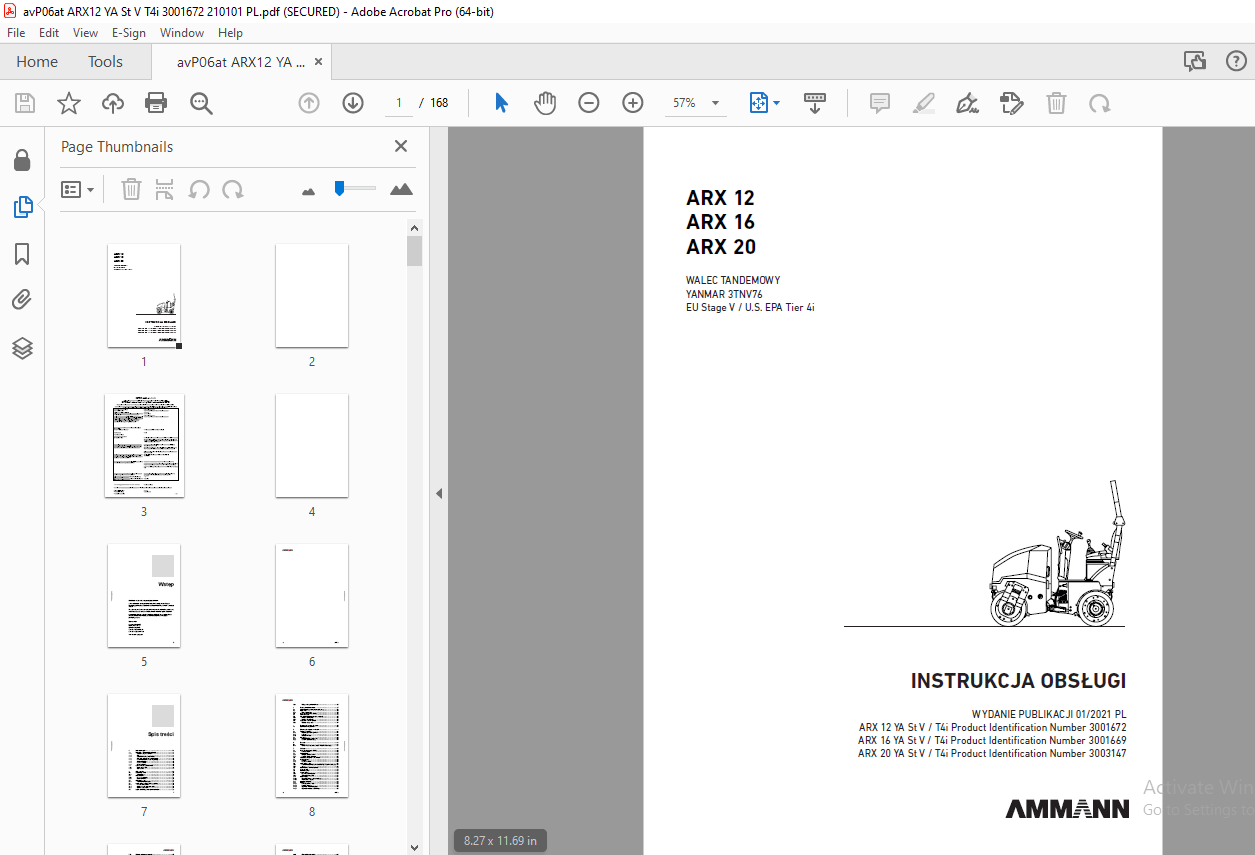Image resolution: width=1255 pixels, height=855 pixels.
Task: Select page 6 thumbnail
Action: pyautogui.click(x=312, y=595)
